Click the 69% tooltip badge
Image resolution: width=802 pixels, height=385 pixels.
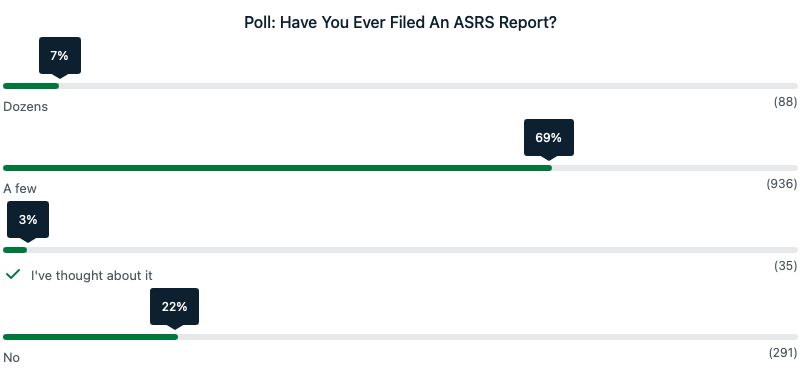tap(549, 138)
